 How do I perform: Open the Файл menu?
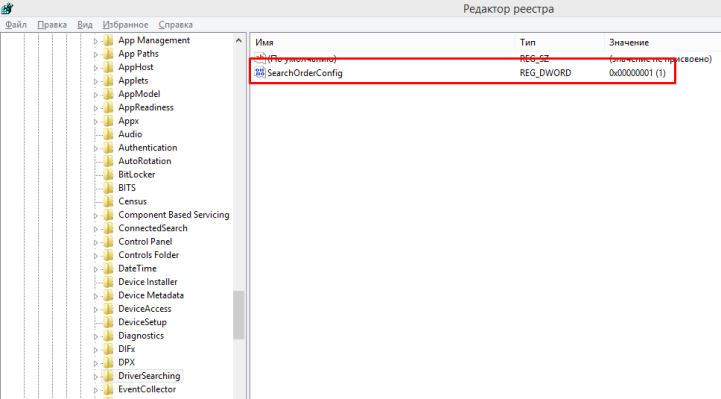point(16,25)
